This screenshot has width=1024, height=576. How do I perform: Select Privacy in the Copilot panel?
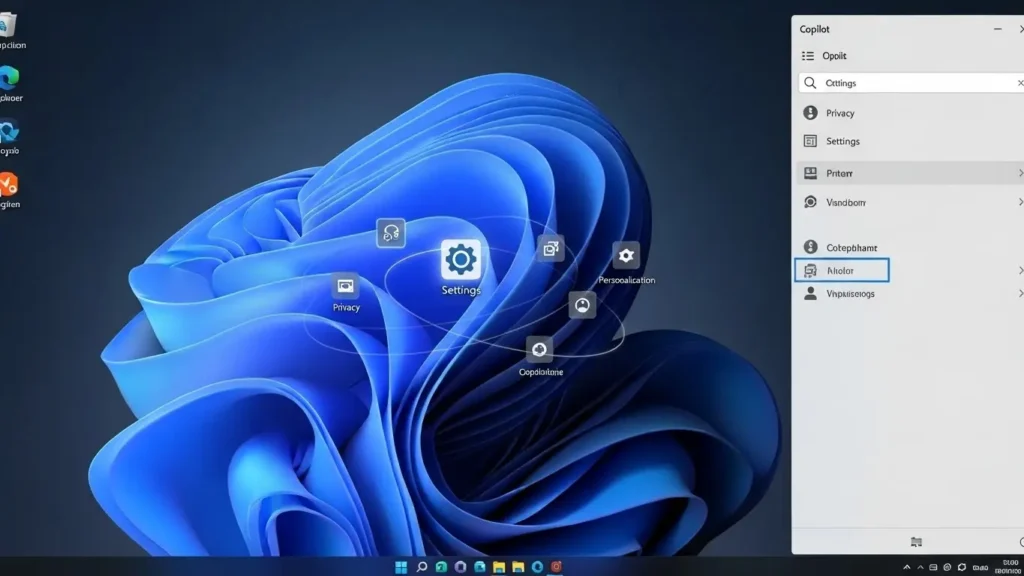click(840, 113)
